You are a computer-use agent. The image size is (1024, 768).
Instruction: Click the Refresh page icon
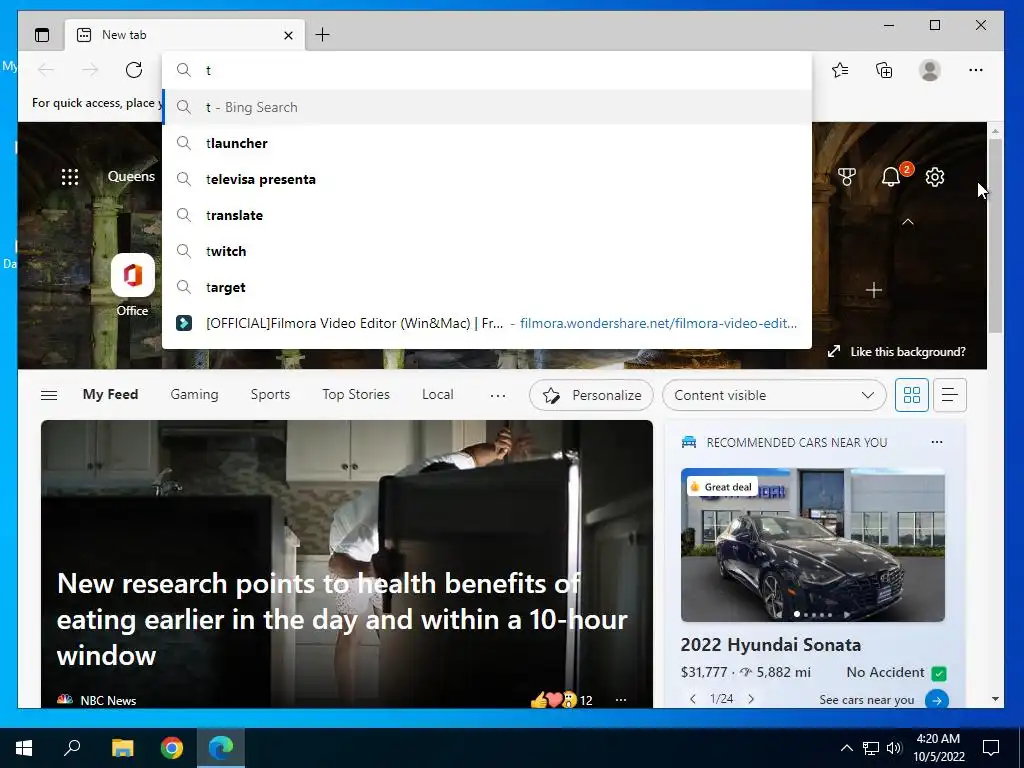134,70
